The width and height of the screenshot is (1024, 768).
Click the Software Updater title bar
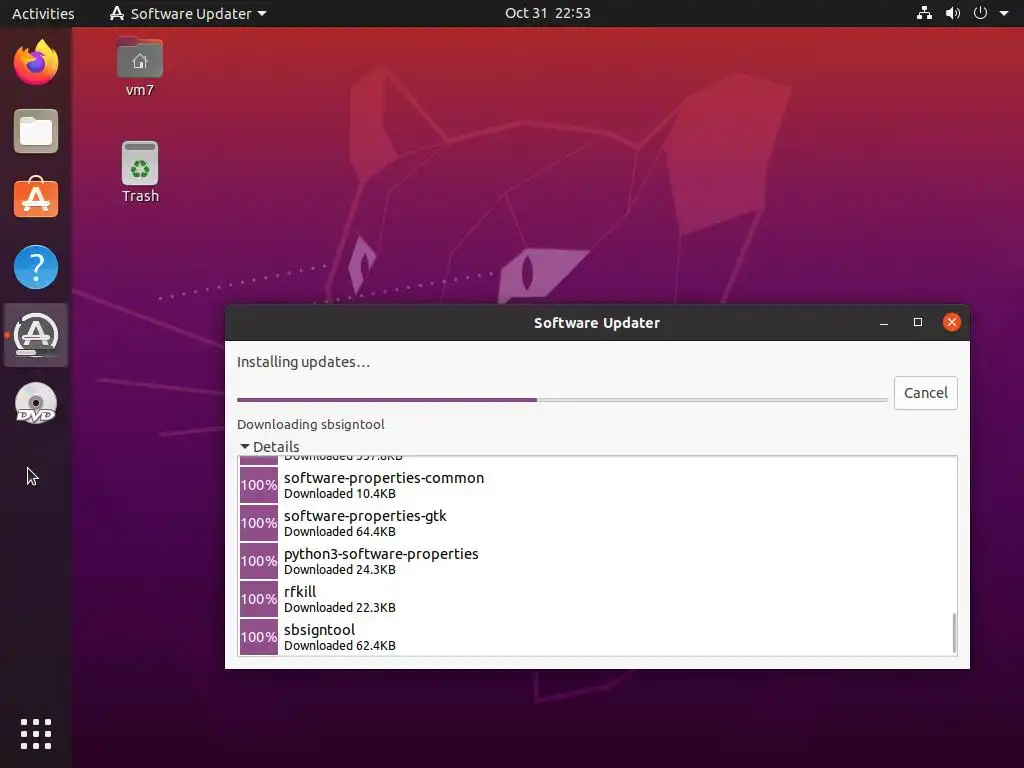(597, 323)
